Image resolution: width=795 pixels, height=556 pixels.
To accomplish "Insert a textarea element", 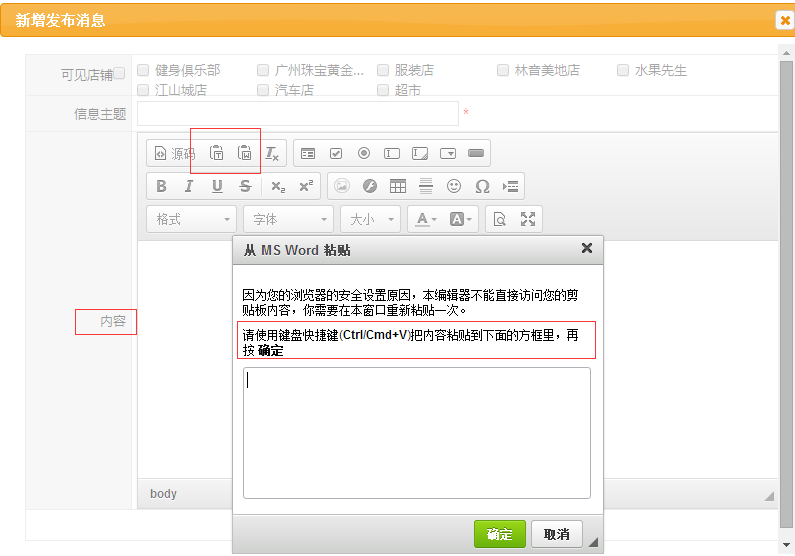I will (x=420, y=153).
